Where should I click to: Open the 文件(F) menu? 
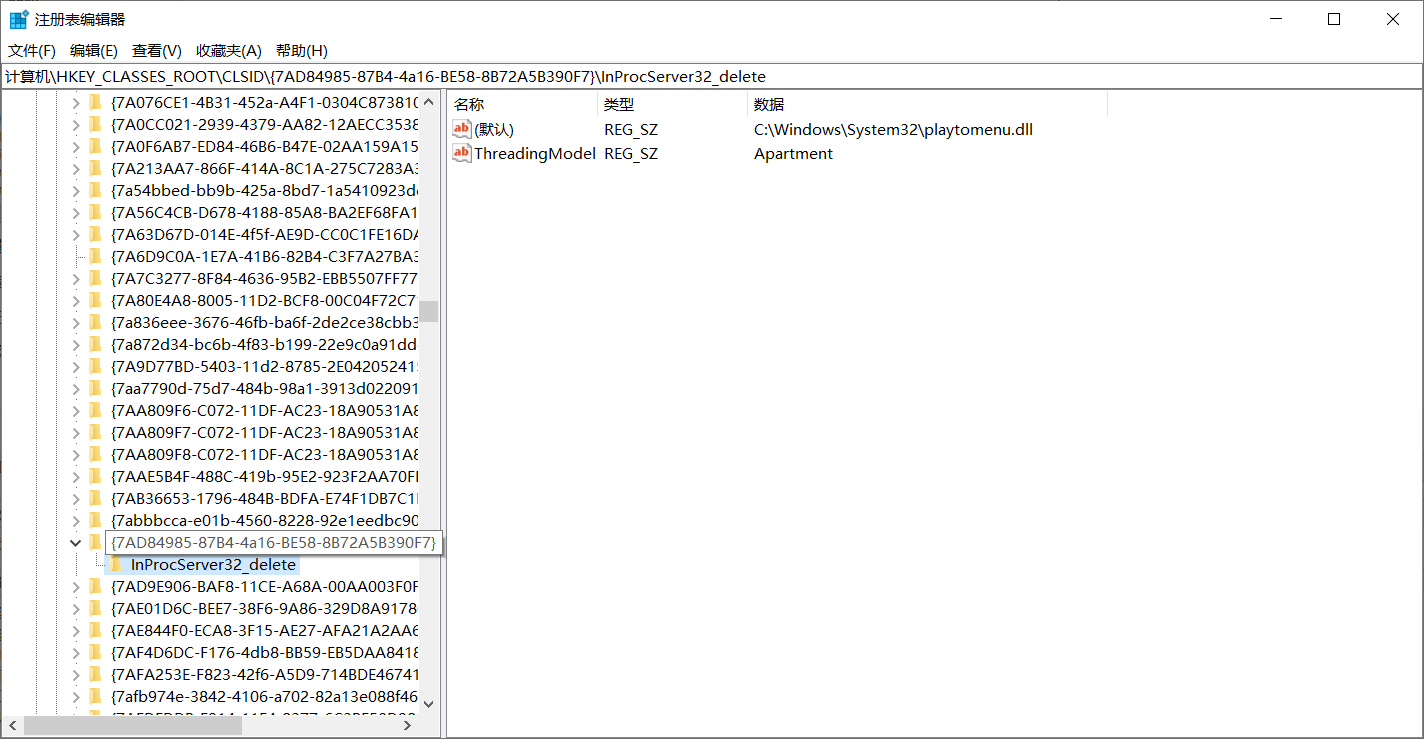[x=32, y=51]
